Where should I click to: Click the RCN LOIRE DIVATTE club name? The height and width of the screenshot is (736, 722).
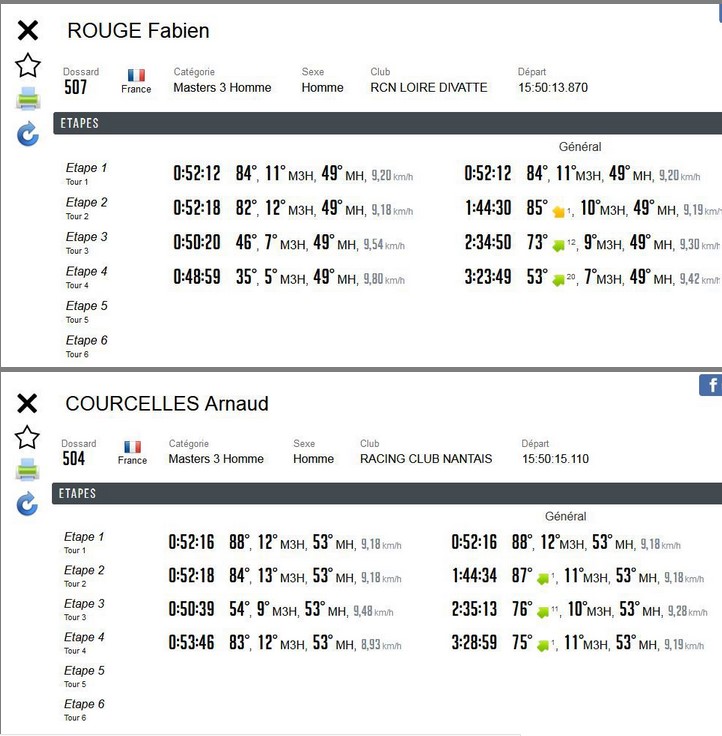tap(429, 88)
